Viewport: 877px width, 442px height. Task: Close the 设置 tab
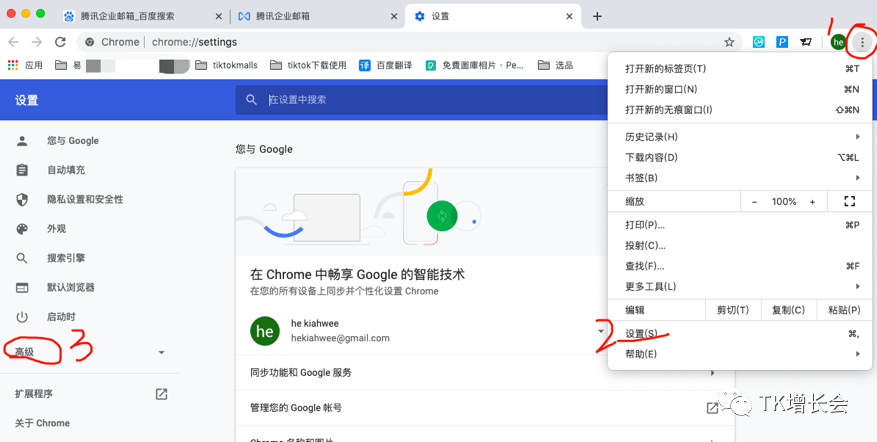click(x=569, y=16)
